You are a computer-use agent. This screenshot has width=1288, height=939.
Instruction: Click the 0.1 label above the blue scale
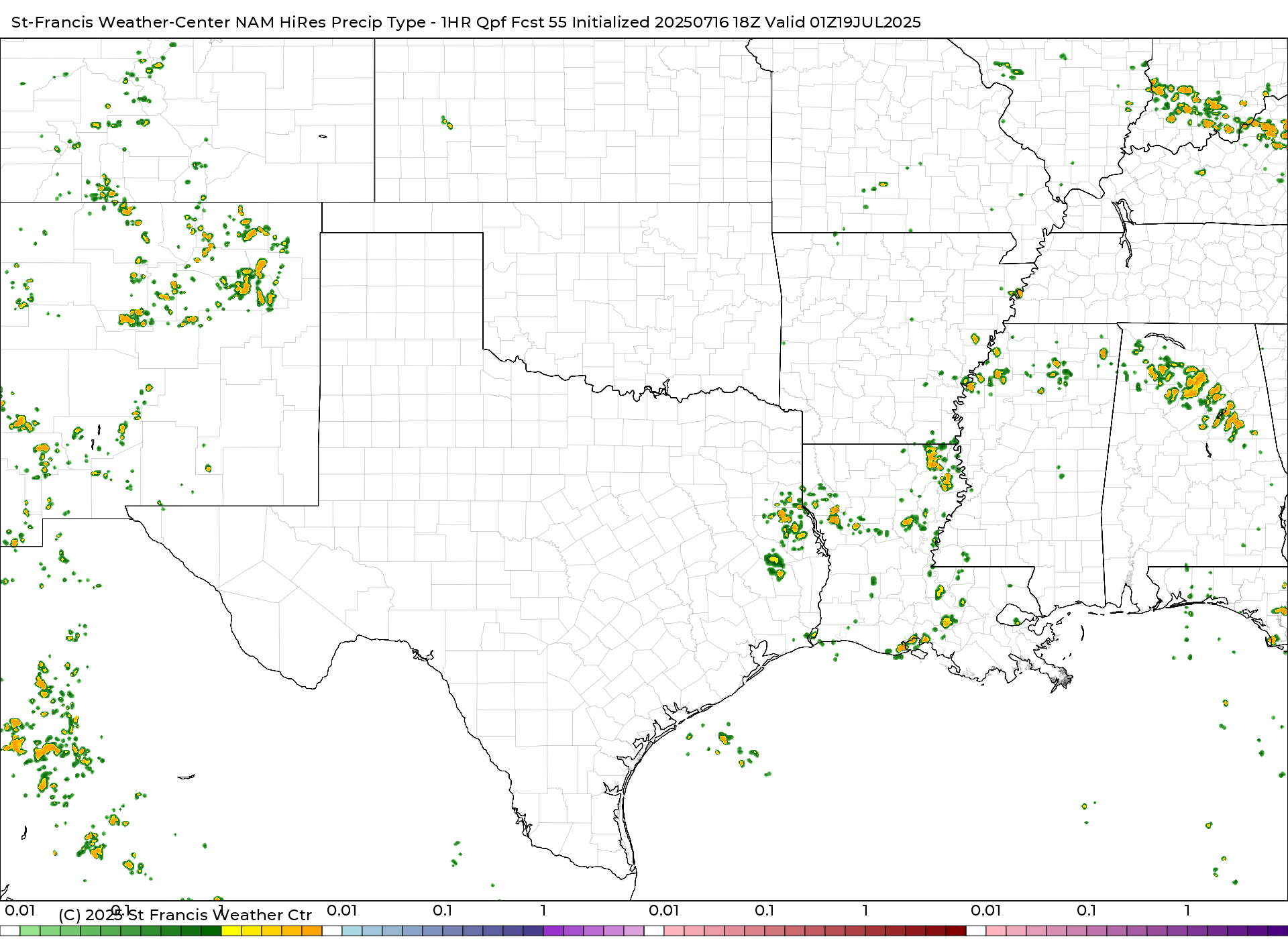coord(443,910)
